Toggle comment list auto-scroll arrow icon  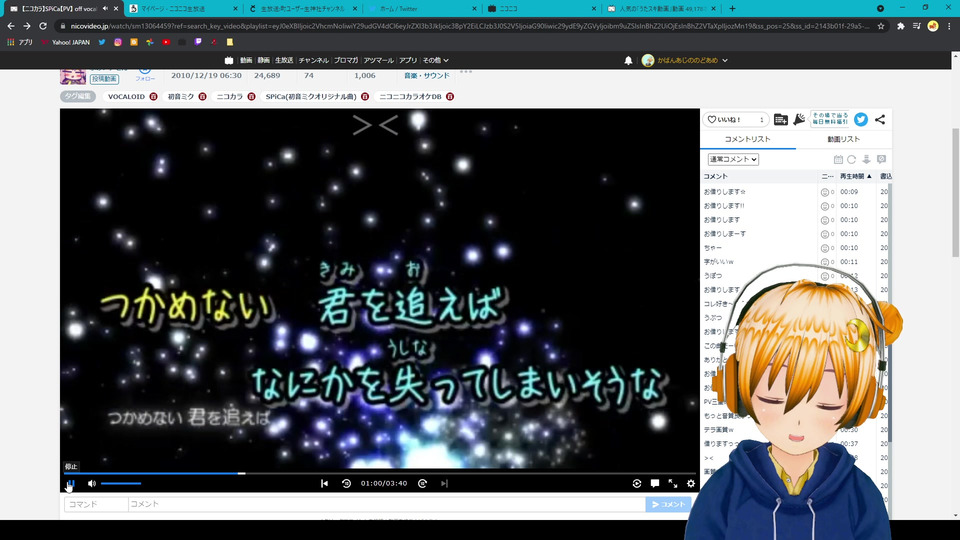coord(866,159)
